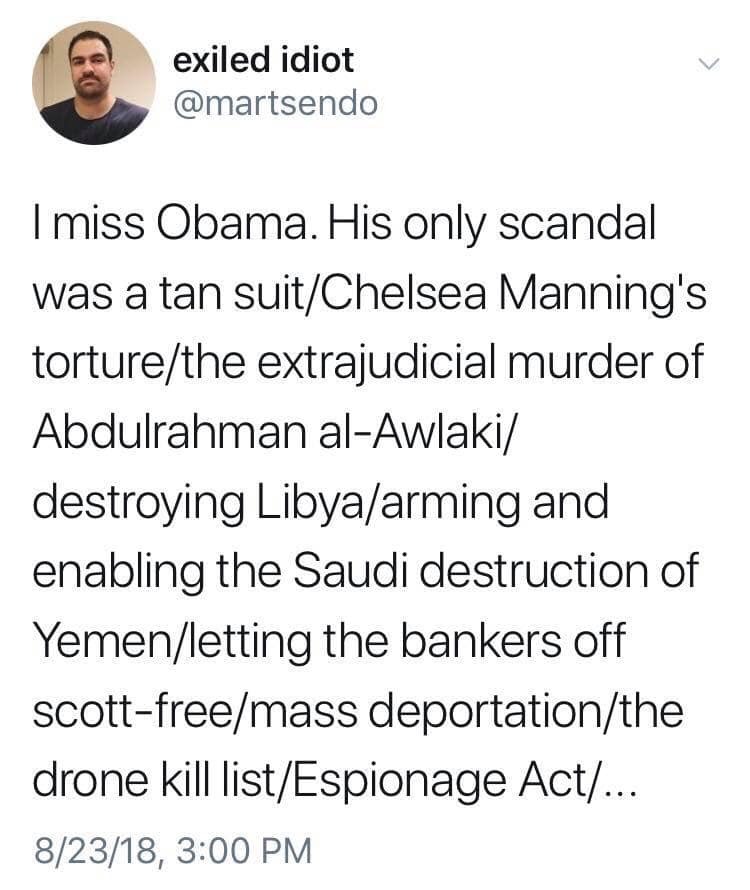Open the exiled idiot profile picture

click(94, 83)
